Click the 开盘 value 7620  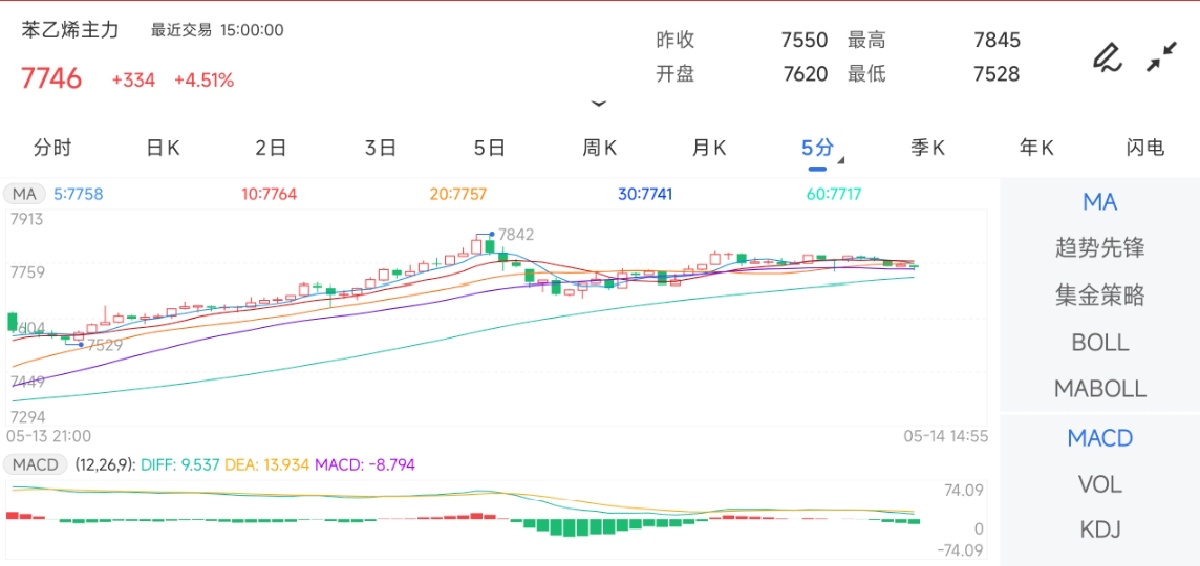(805, 74)
